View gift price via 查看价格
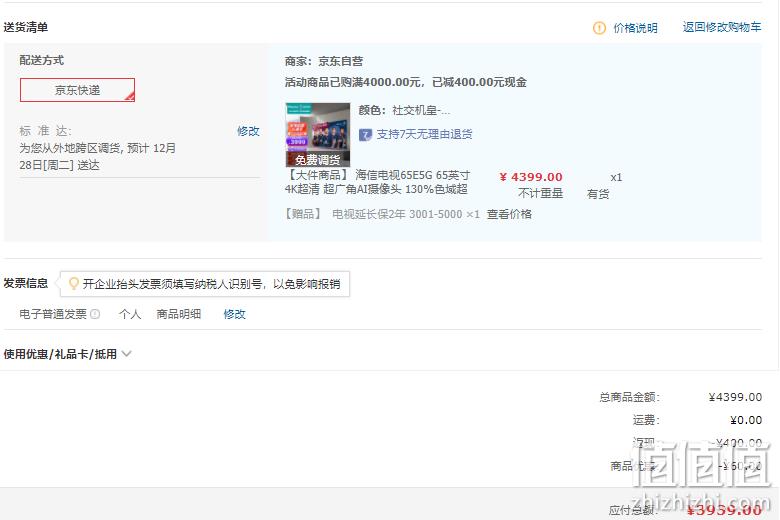780x520 pixels. (x=509, y=214)
